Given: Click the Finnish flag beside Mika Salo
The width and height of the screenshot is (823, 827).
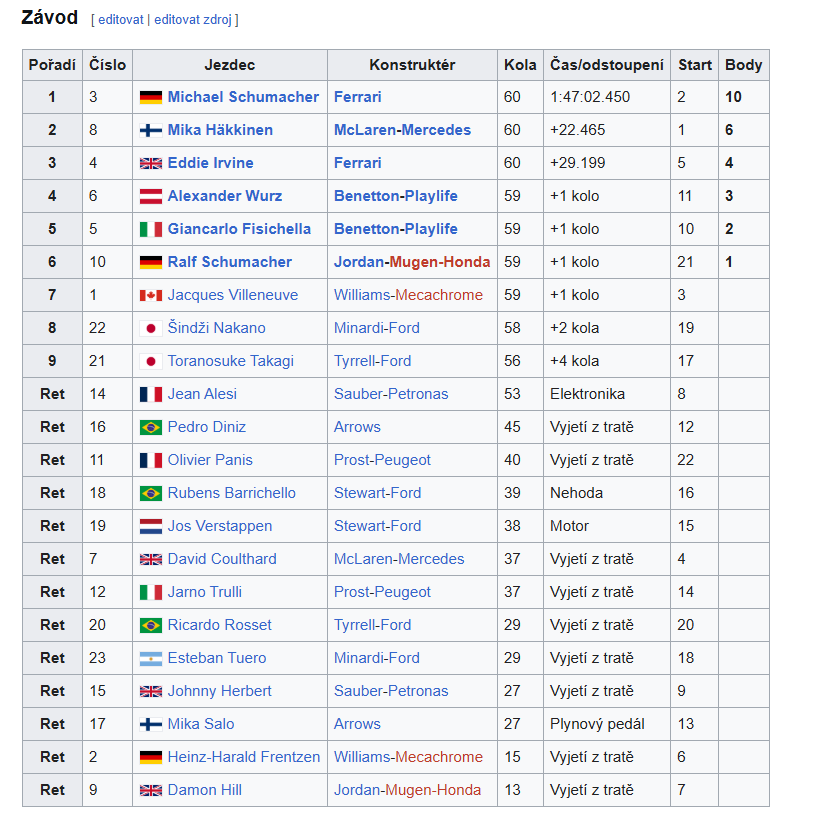Looking at the screenshot, I should 150,724.
